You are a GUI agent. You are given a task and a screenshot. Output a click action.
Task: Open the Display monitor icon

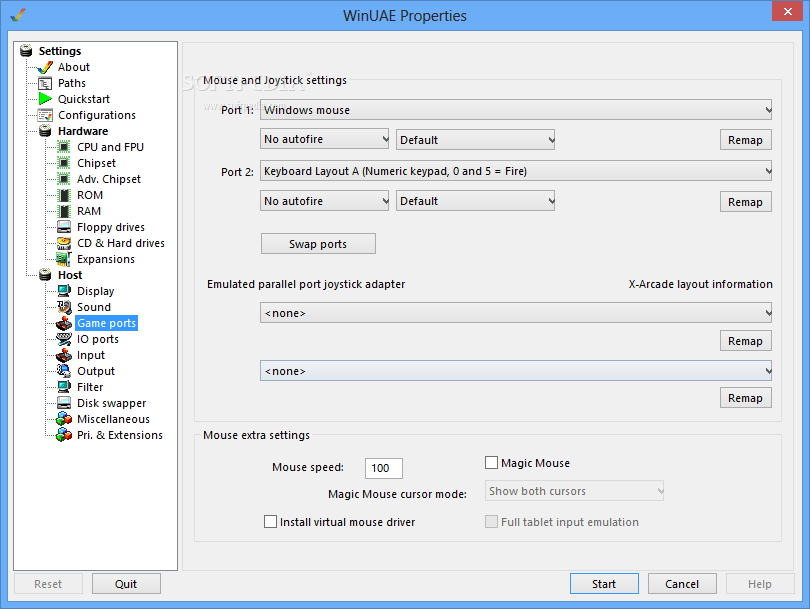click(64, 291)
